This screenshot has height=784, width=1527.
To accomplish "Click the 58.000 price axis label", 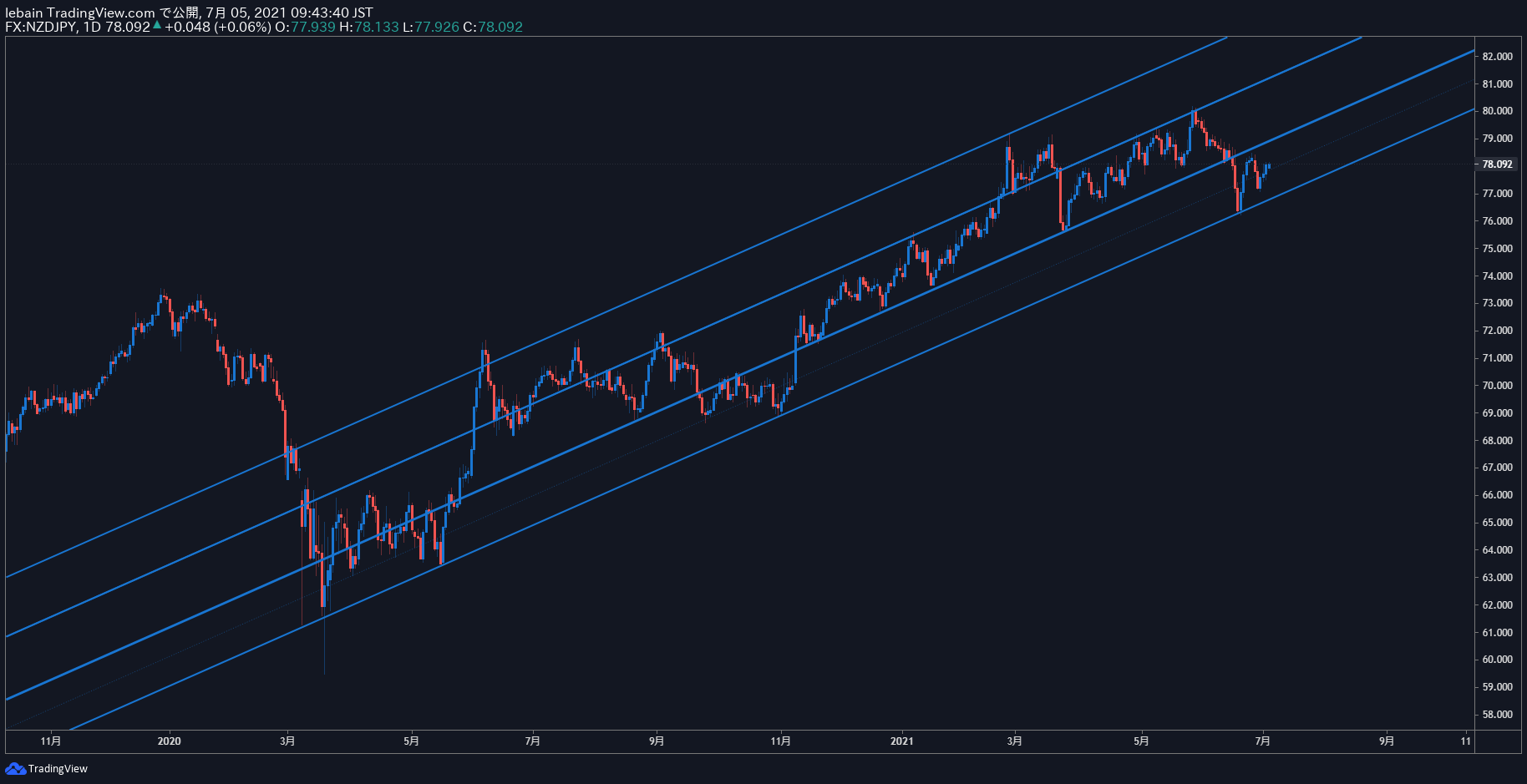I will (1497, 715).
